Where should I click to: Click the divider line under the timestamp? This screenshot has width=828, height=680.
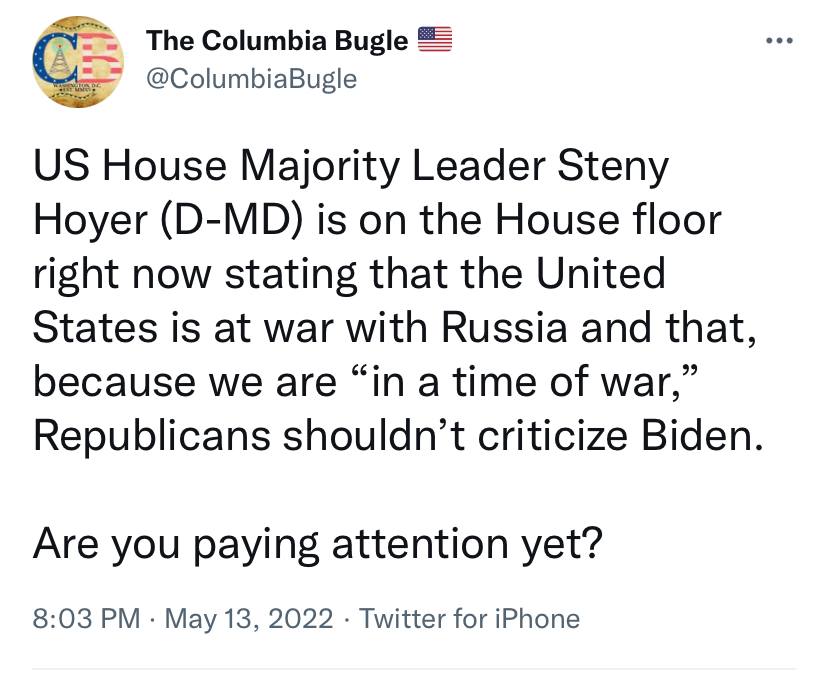click(x=413, y=669)
